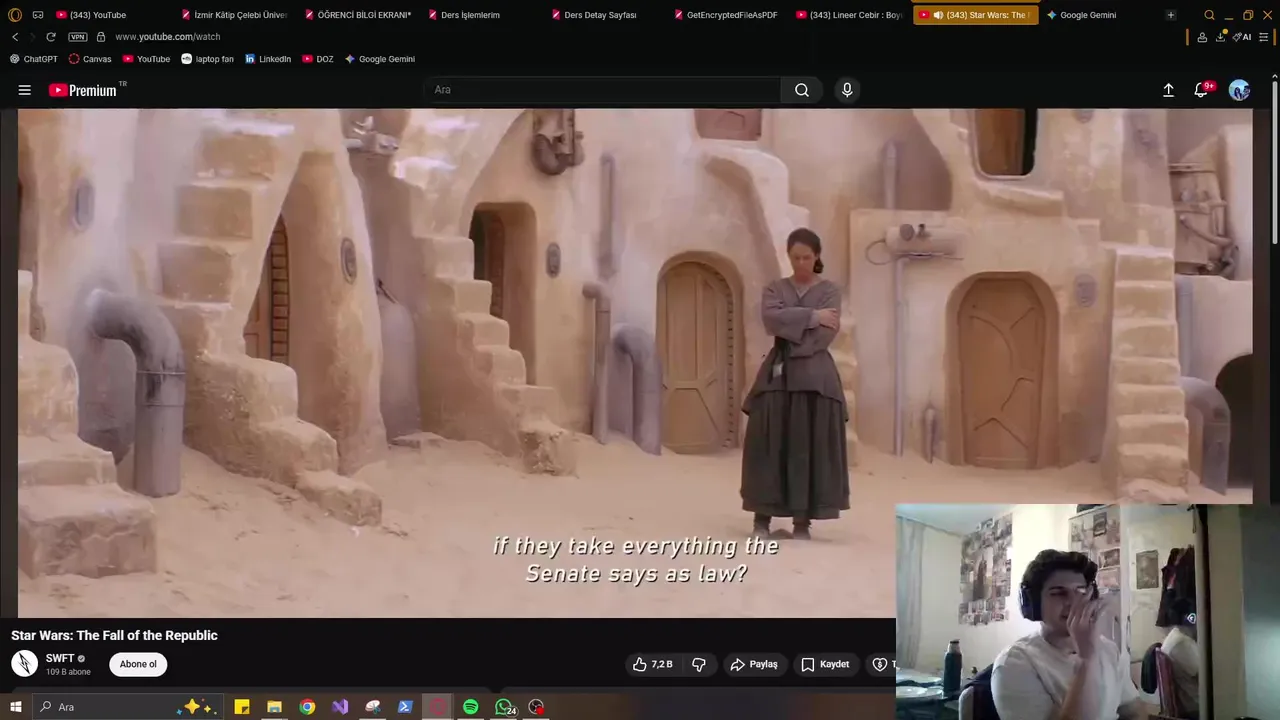Start voice search with the microphone

pos(847,90)
